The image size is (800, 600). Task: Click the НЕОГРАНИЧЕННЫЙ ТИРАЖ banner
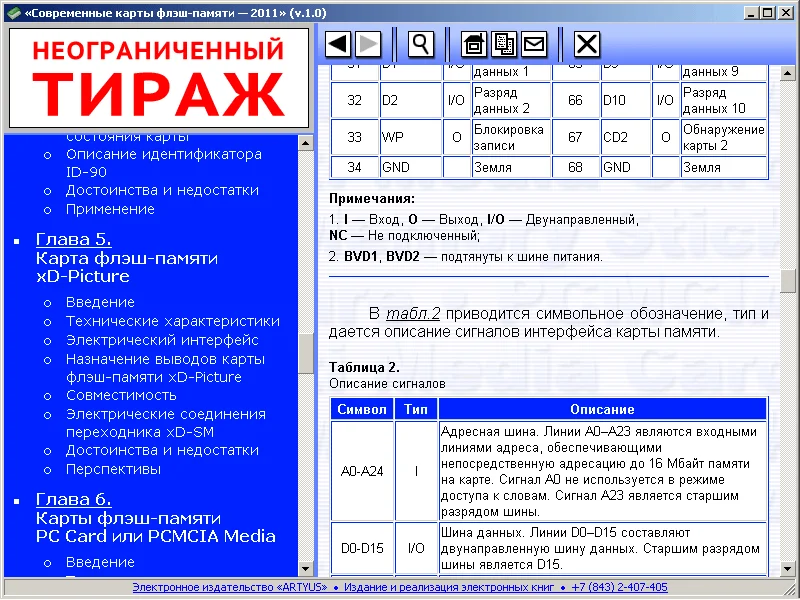coord(159,78)
